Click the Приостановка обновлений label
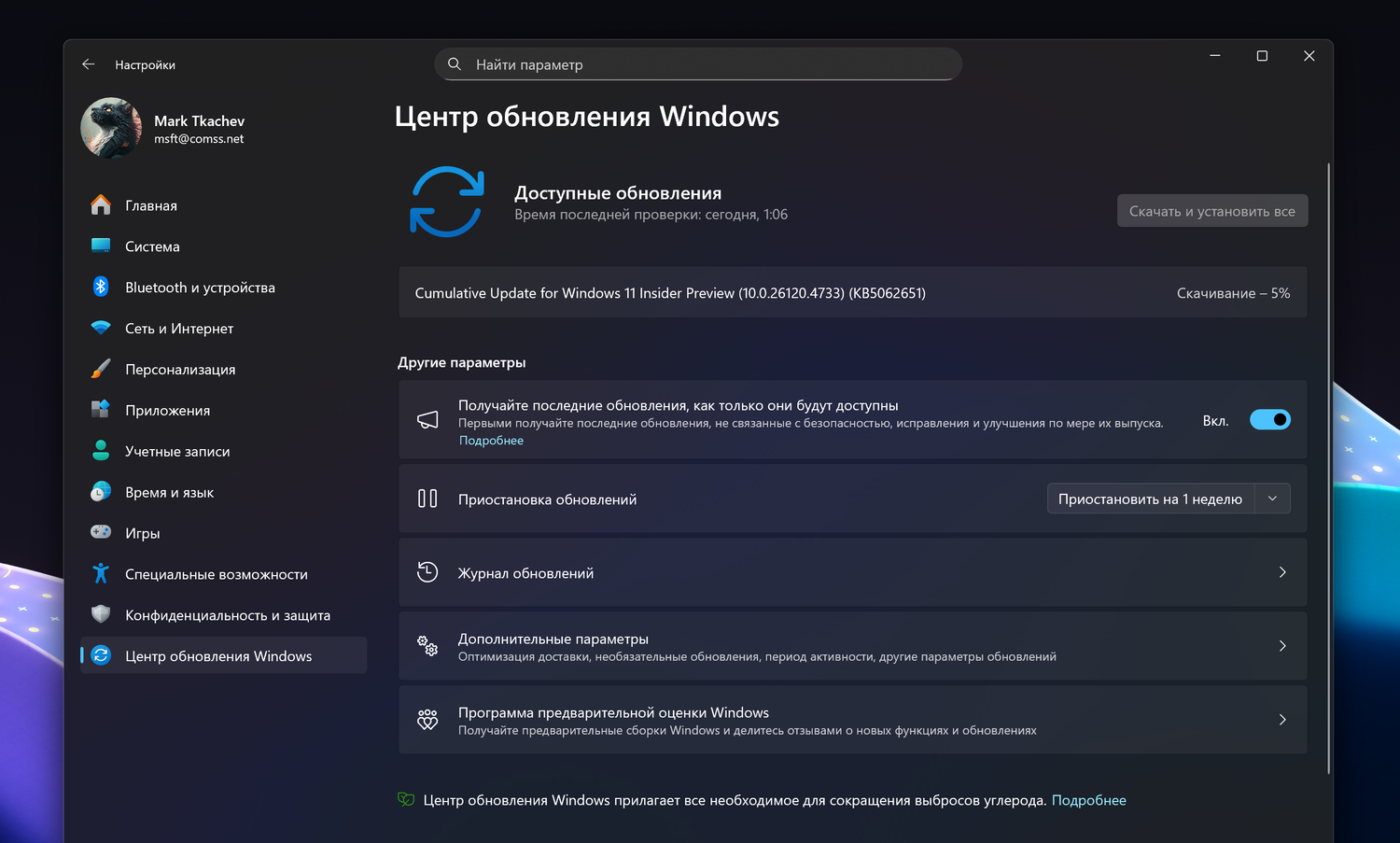1400x843 pixels. tap(548, 499)
